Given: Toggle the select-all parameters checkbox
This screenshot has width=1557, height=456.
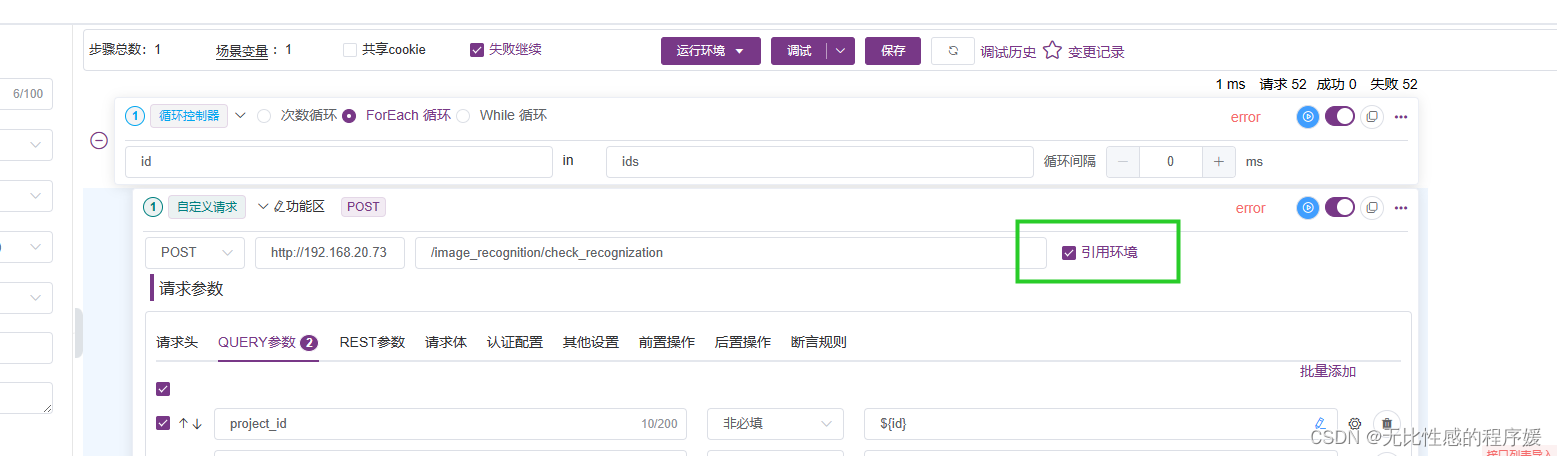Looking at the screenshot, I should [x=163, y=389].
